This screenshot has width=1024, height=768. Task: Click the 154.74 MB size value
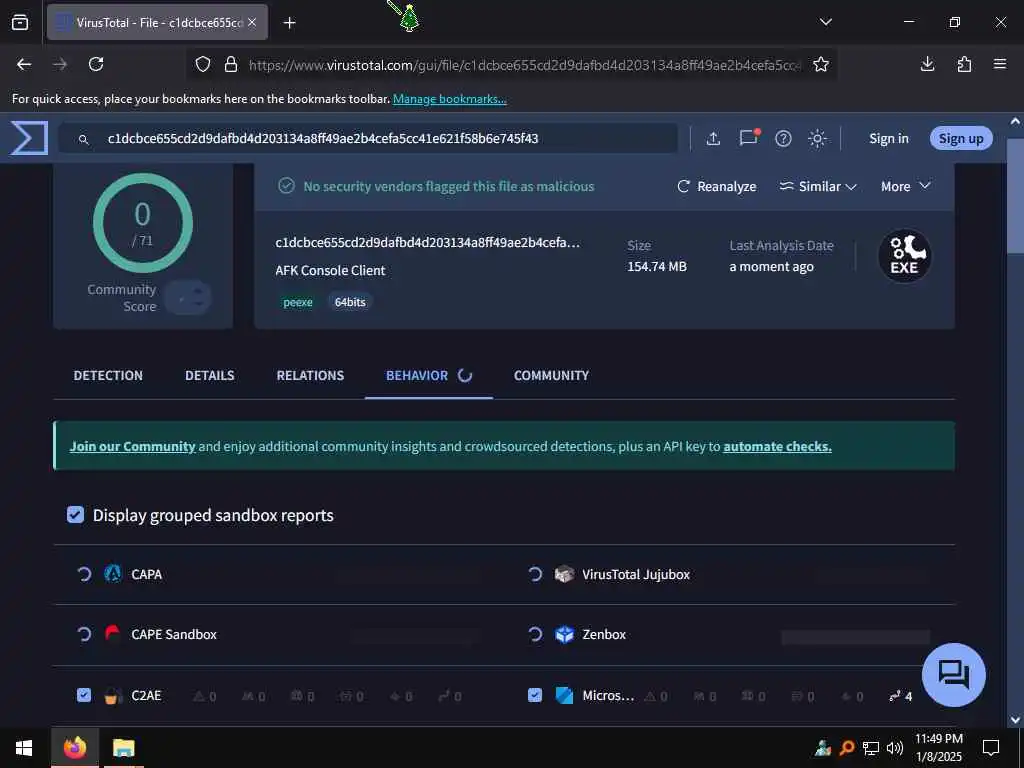656,266
